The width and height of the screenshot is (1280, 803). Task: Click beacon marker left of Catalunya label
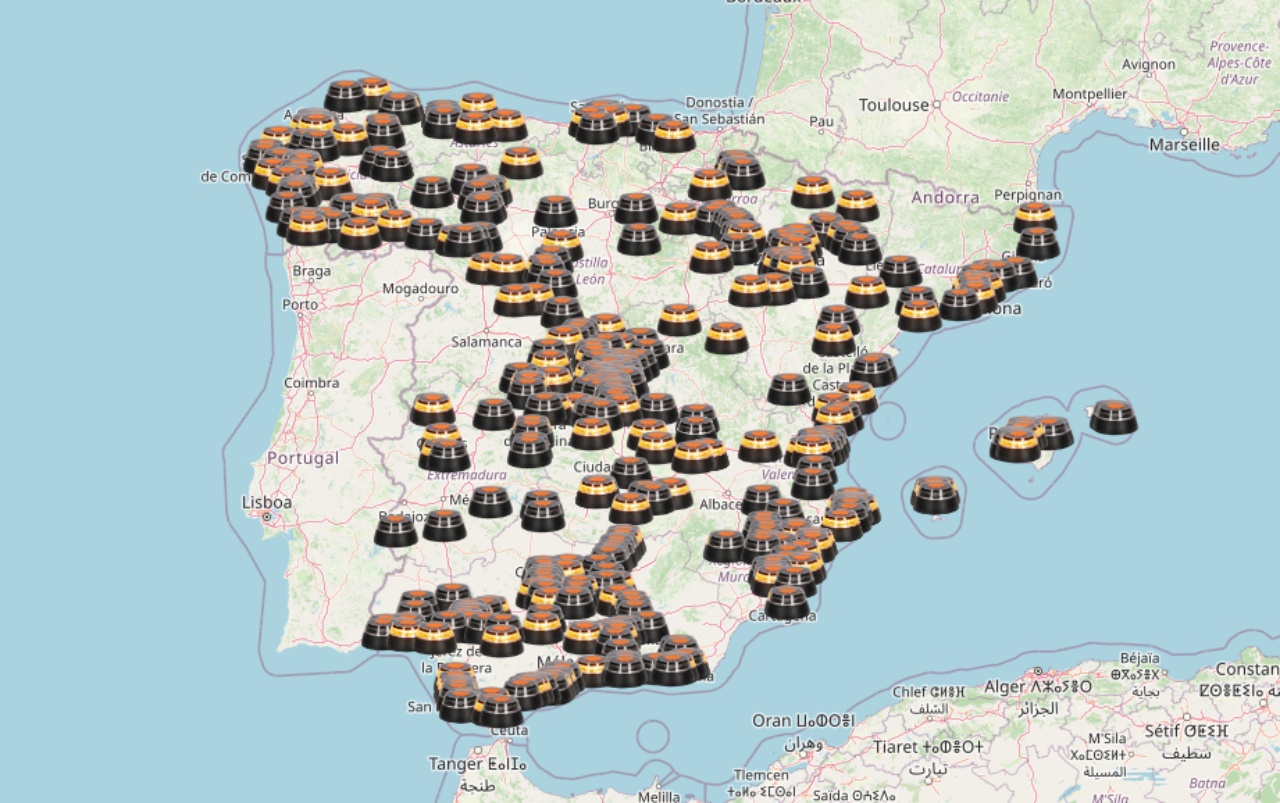point(900,270)
